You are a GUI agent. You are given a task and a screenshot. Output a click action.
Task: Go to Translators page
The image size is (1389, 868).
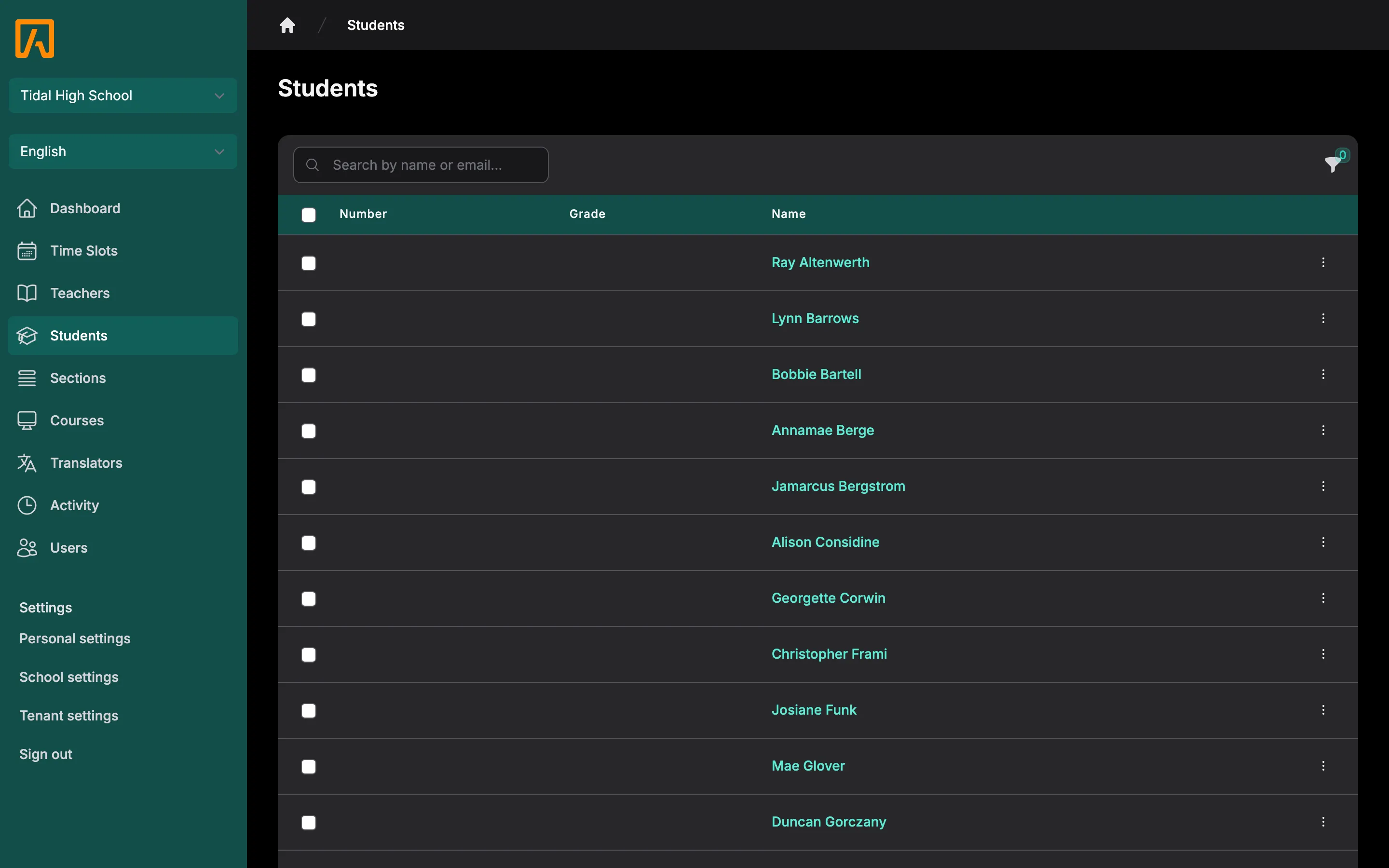click(123, 463)
